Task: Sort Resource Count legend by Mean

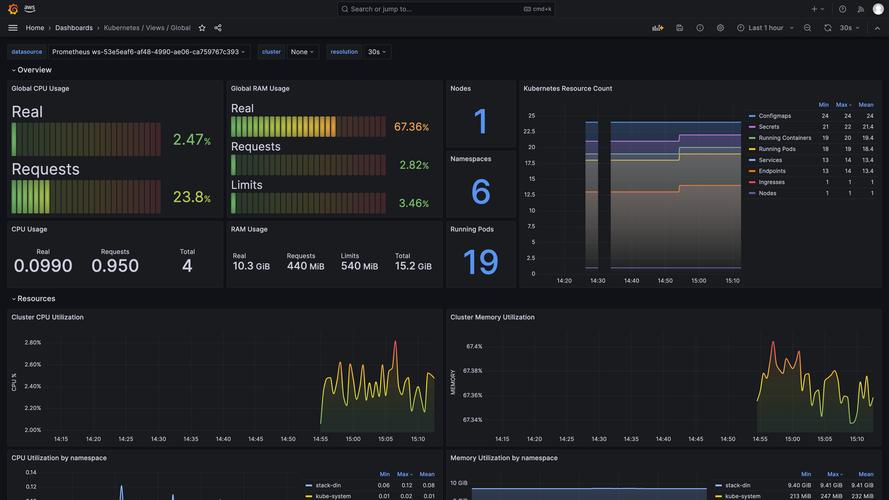Action: point(866,105)
